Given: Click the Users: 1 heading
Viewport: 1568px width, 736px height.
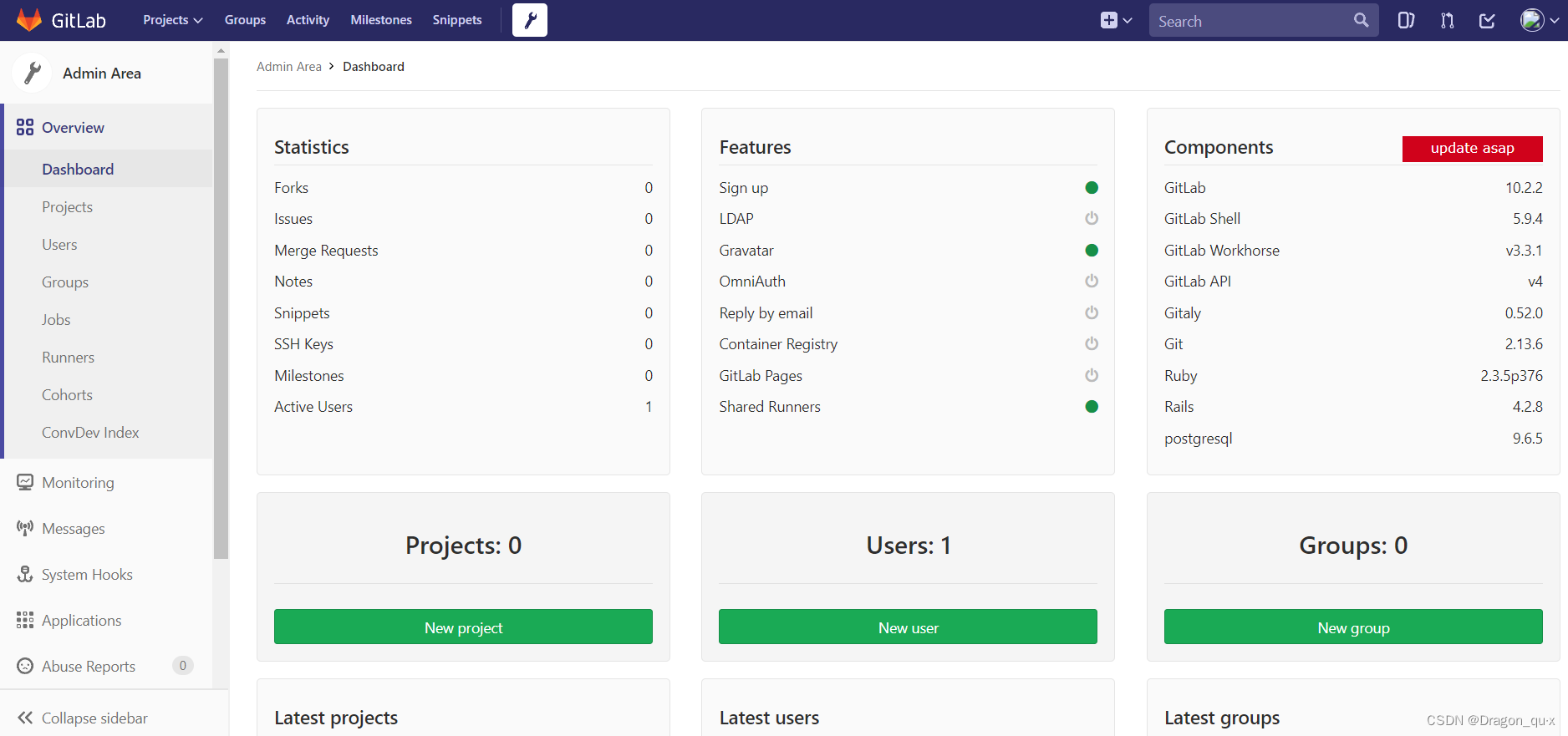Looking at the screenshot, I should (908, 545).
